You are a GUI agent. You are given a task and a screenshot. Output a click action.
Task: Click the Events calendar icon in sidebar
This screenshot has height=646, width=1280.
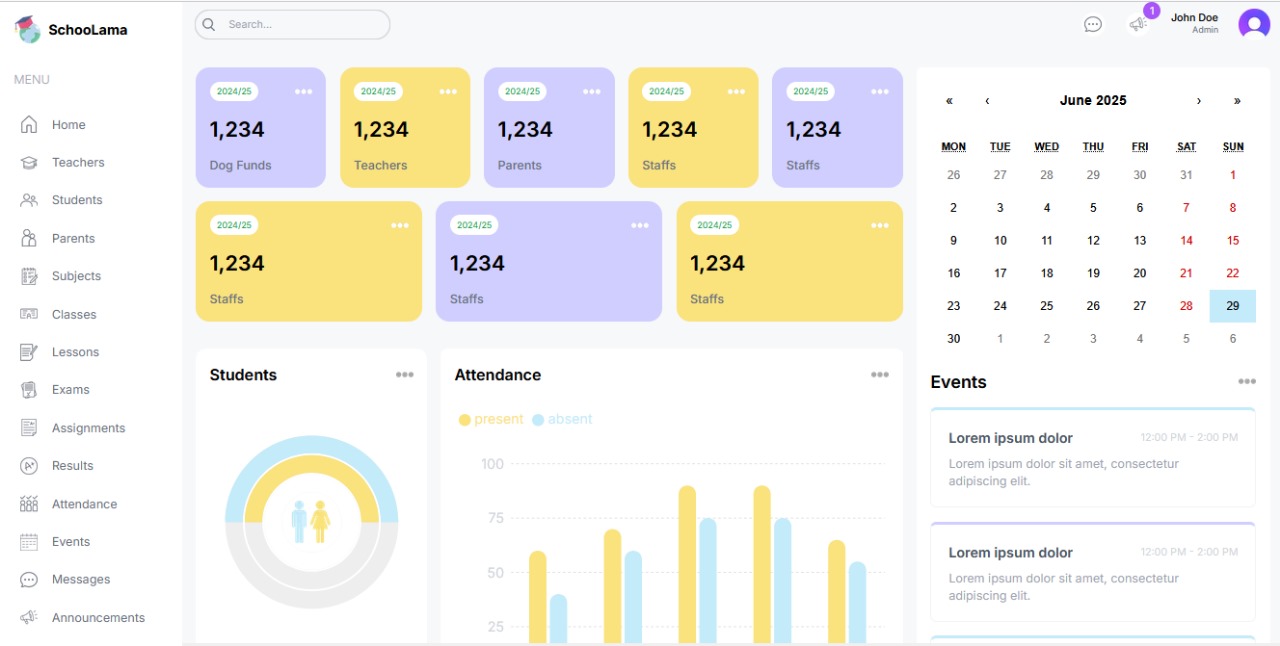pyautogui.click(x=29, y=542)
